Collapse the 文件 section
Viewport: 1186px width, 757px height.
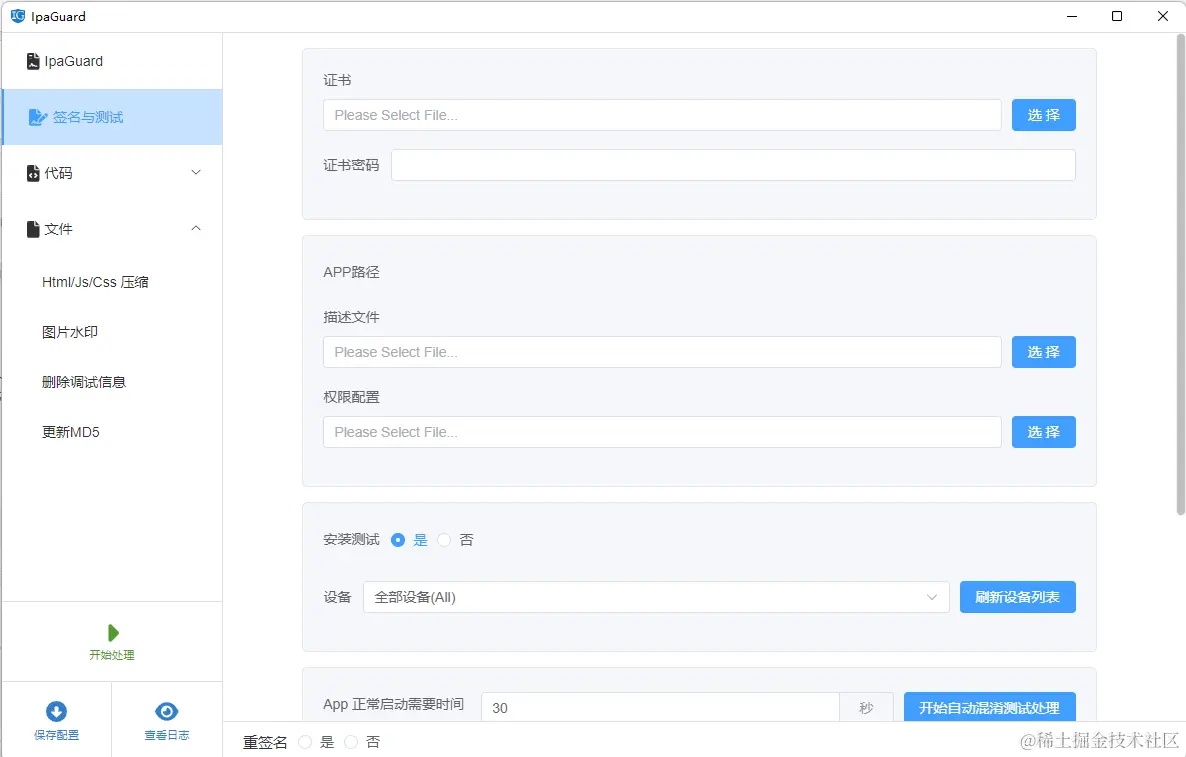[196, 228]
